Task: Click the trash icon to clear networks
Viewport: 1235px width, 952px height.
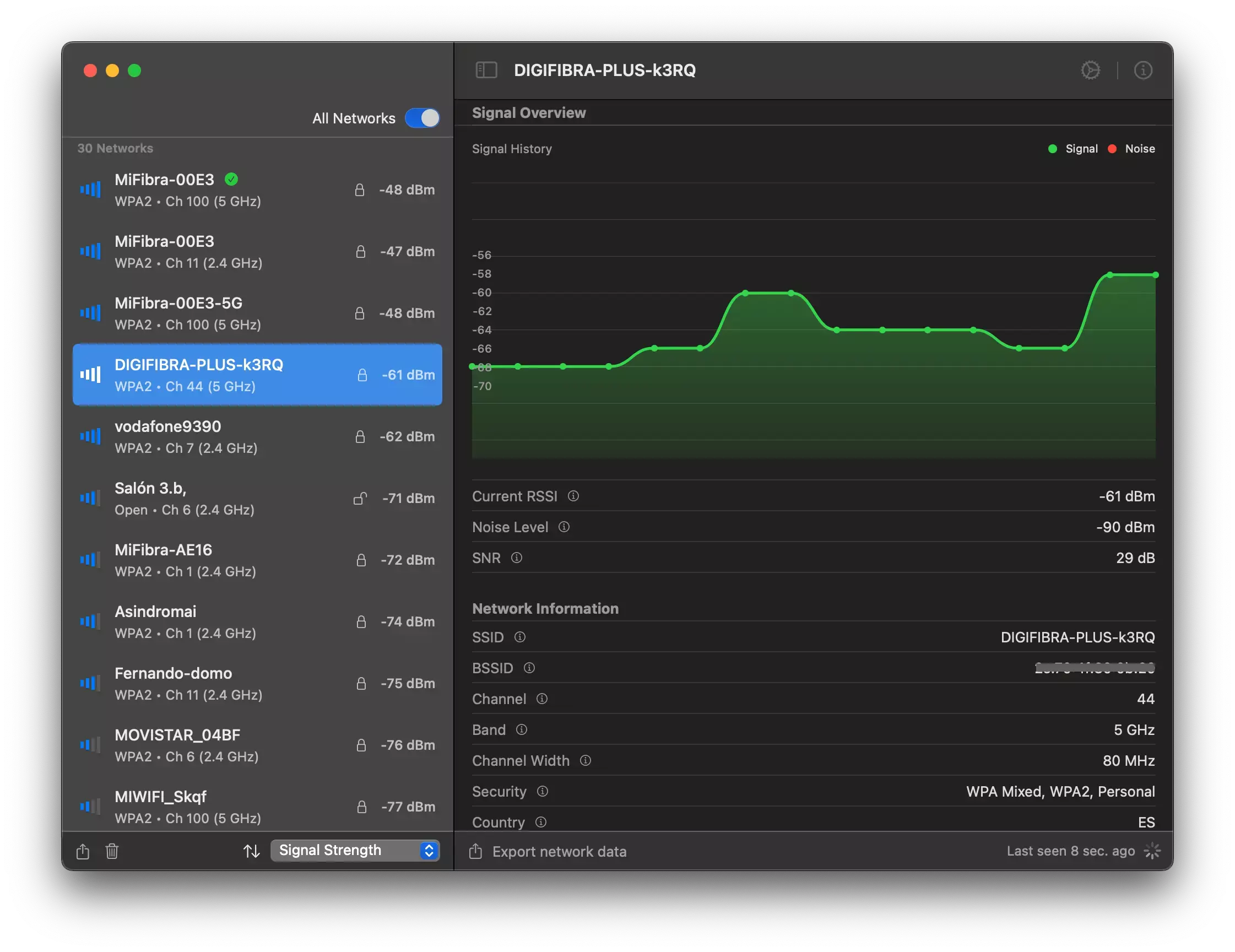Action: pos(111,851)
